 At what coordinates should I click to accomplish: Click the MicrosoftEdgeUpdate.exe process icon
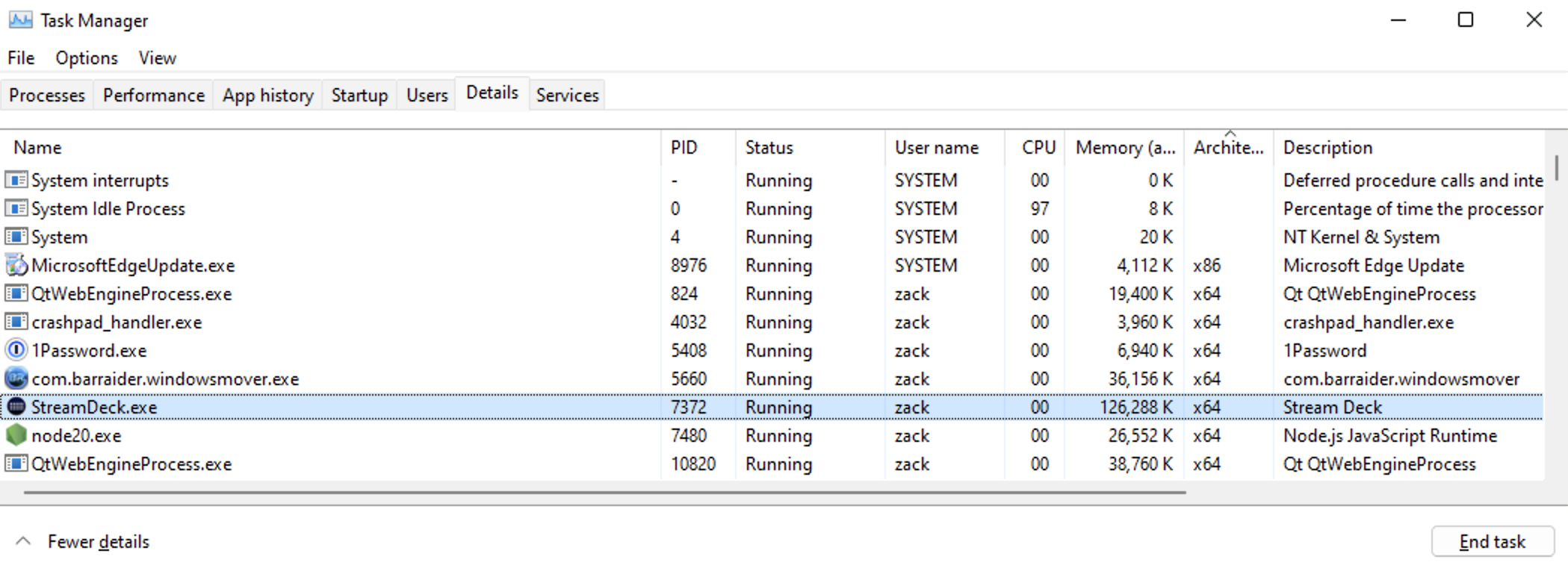point(16,265)
